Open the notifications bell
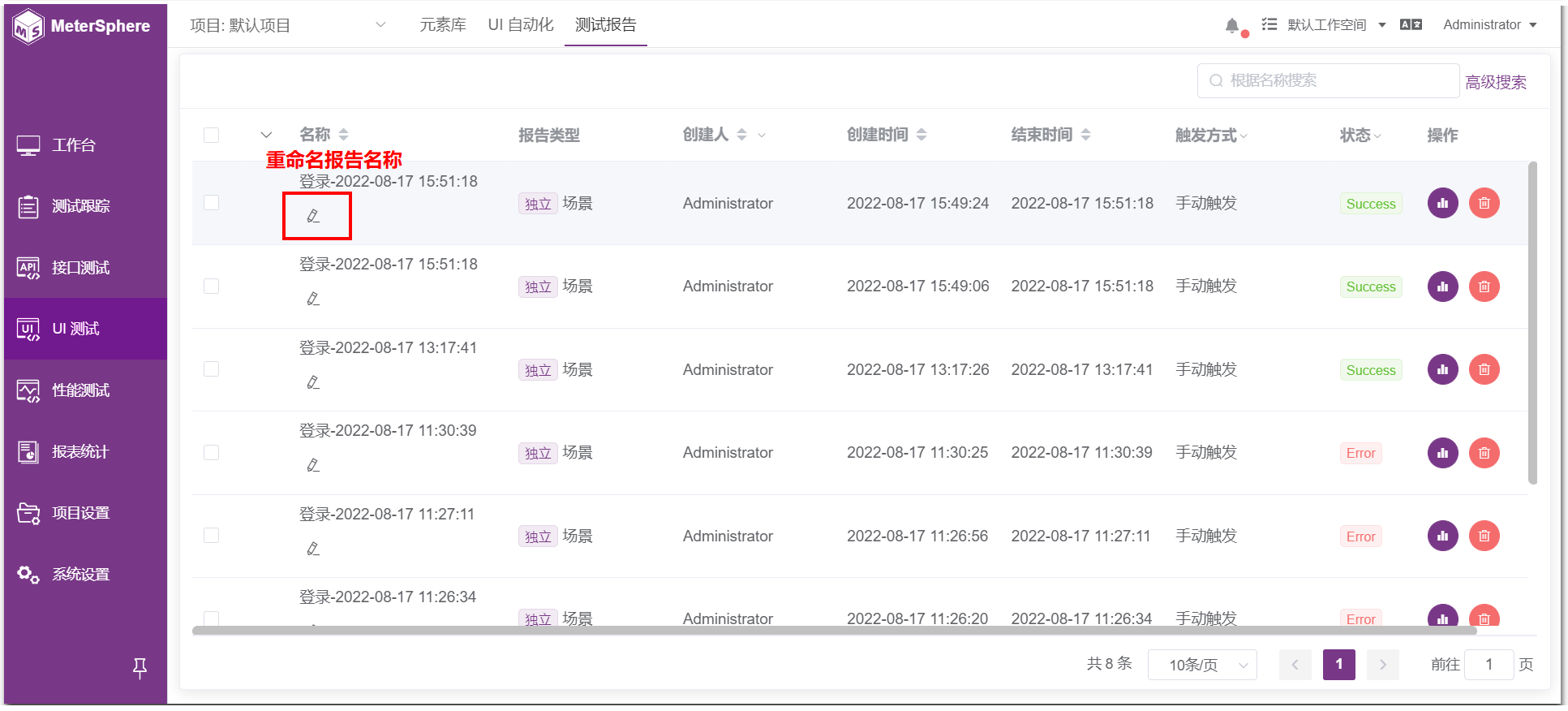 (1231, 25)
